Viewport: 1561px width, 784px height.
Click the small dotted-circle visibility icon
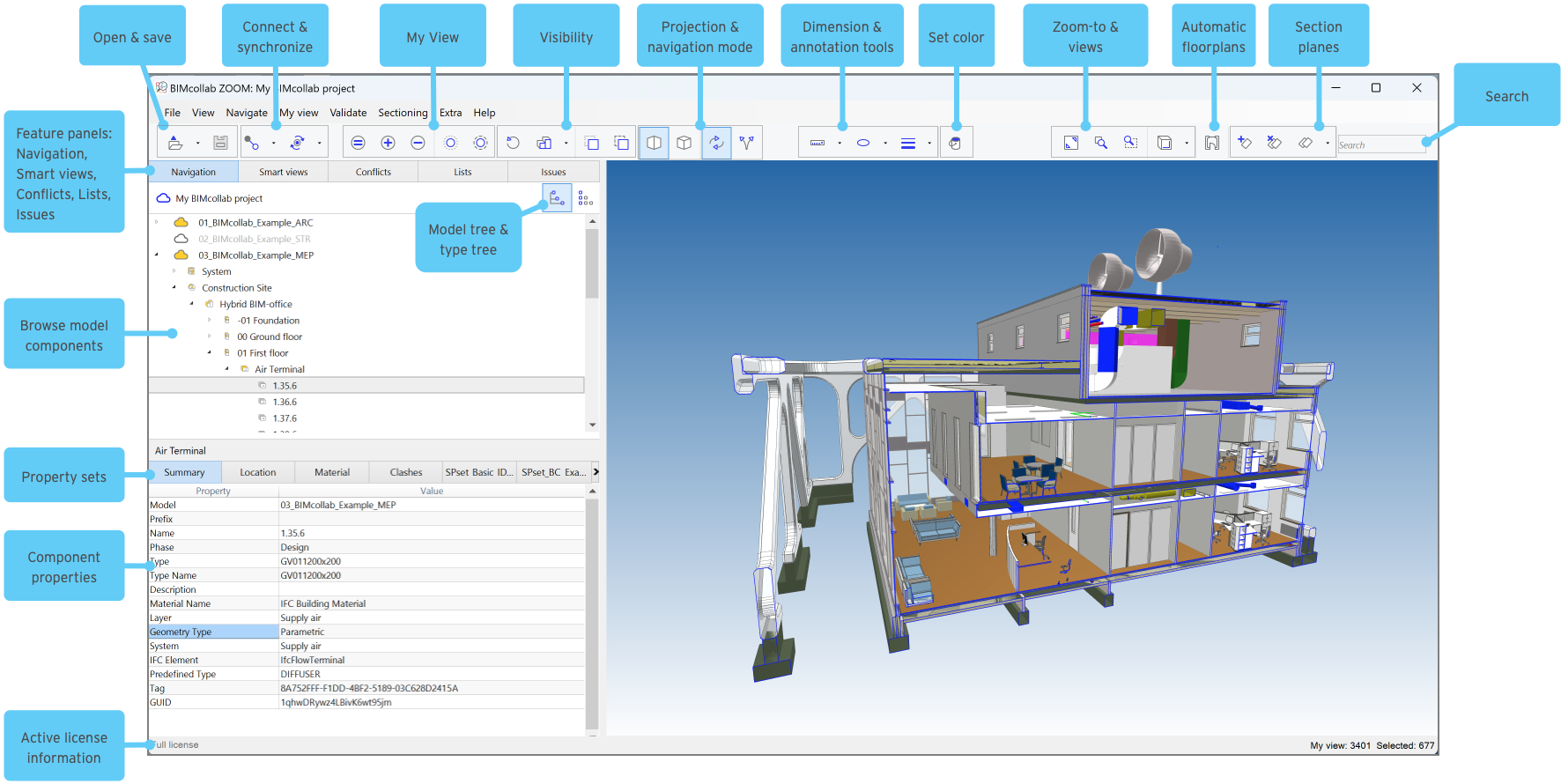coord(450,143)
